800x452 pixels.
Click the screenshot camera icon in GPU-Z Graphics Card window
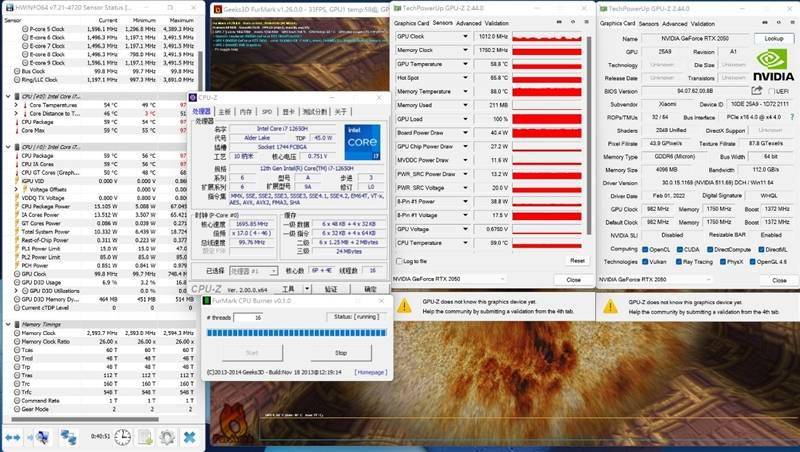coord(764,23)
